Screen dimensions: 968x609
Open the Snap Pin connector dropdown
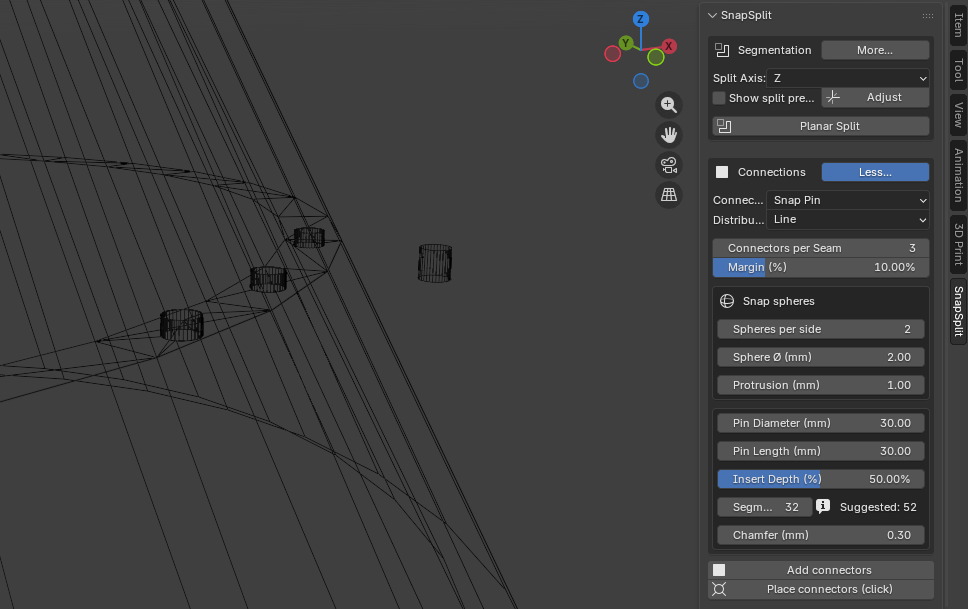click(x=848, y=199)
